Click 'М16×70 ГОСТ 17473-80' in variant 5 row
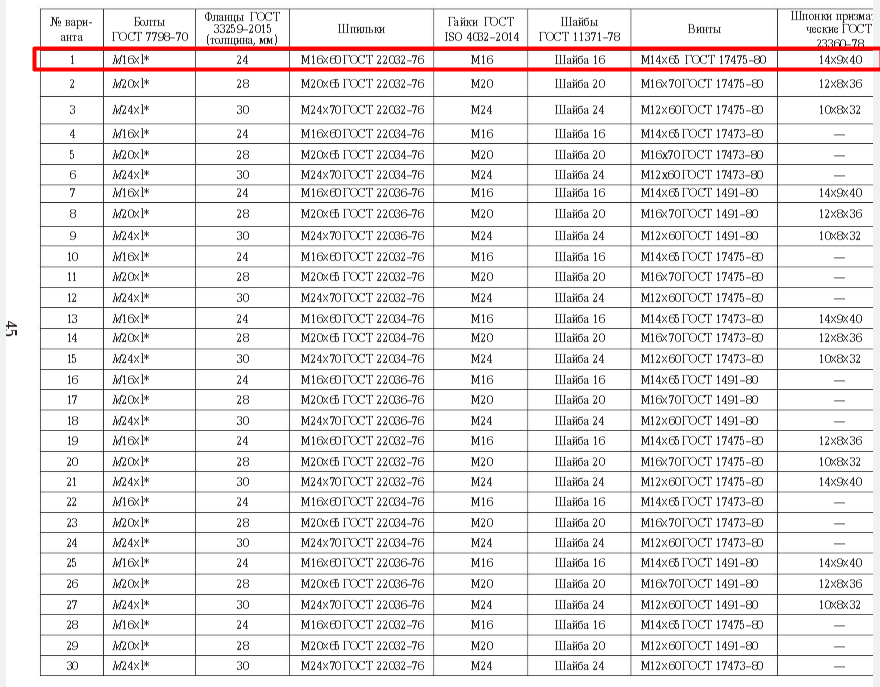The height and width of the screenshot is (687, 880). coord(702,154)
